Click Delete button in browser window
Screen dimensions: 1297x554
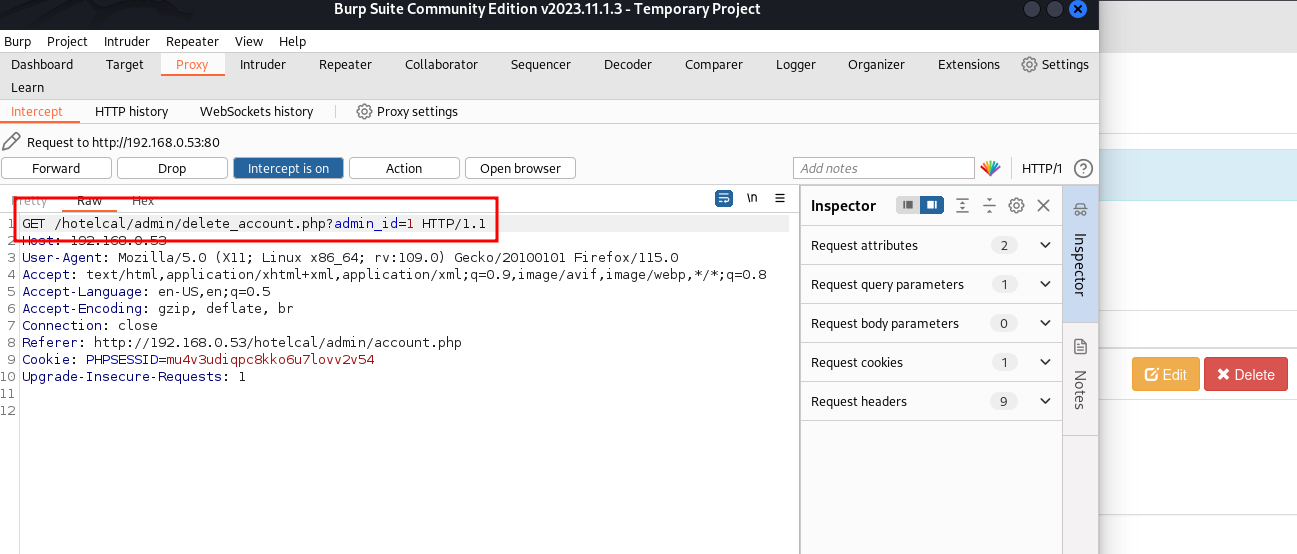tap(1246, 375)
